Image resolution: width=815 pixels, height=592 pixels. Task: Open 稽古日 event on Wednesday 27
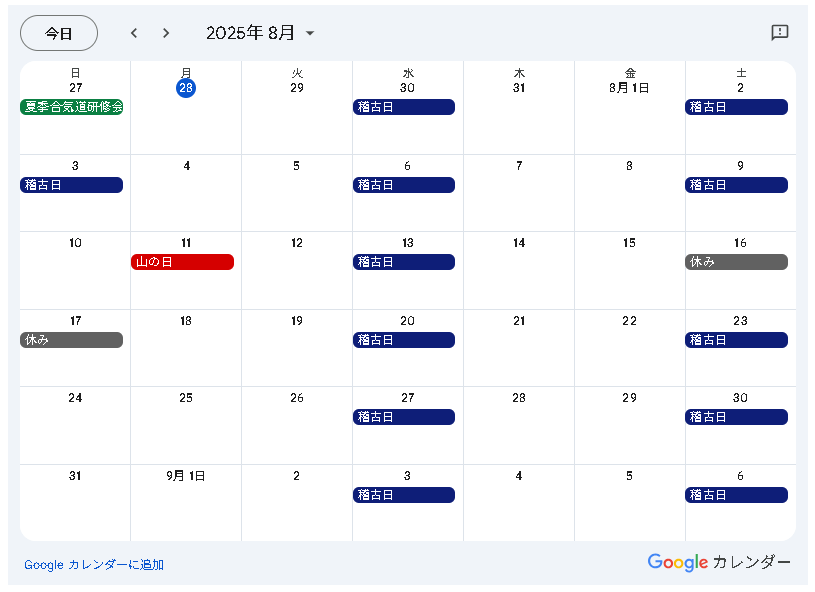(x=404, y=417)
